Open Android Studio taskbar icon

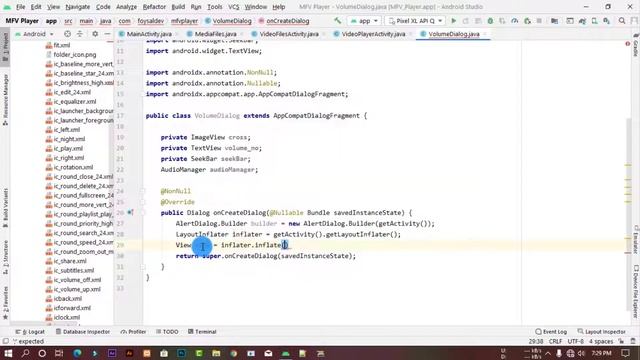click(x=286, y=353)
